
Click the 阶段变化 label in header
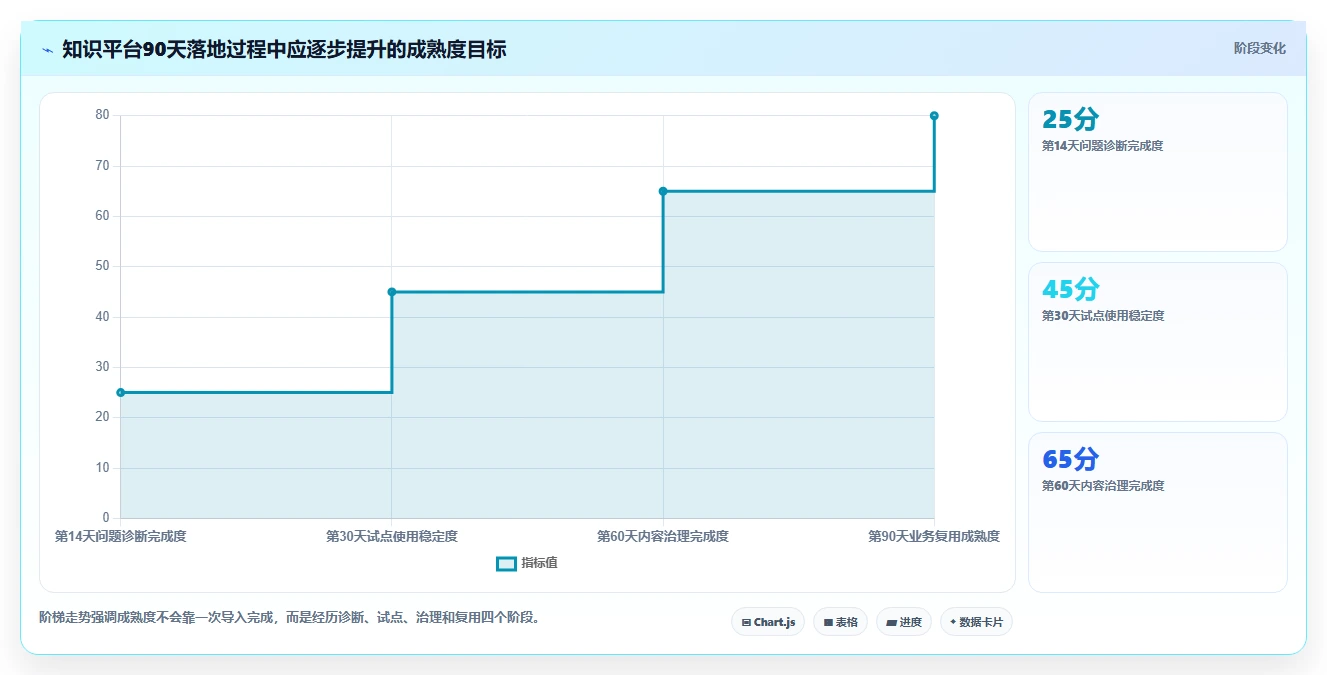[1259, 48]
